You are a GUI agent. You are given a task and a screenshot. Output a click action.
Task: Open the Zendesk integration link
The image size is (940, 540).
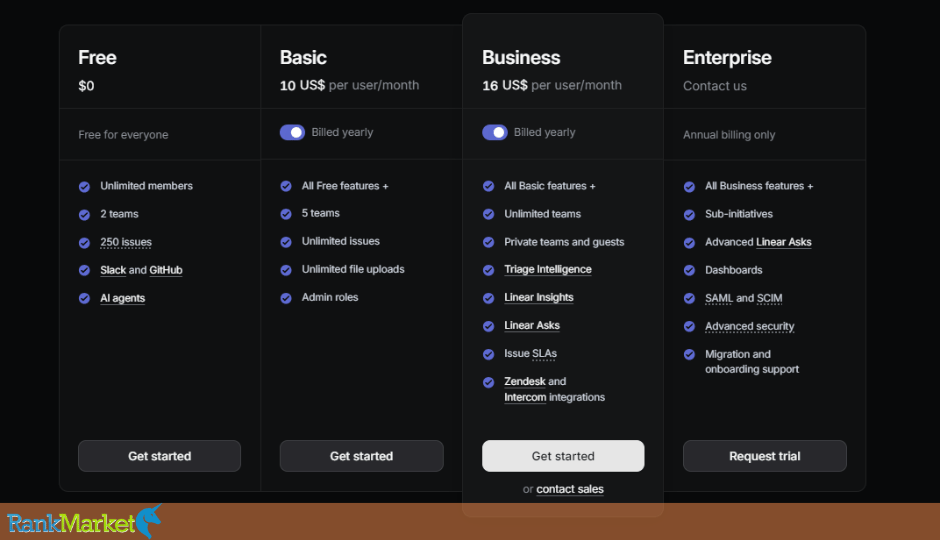[525, 381]
